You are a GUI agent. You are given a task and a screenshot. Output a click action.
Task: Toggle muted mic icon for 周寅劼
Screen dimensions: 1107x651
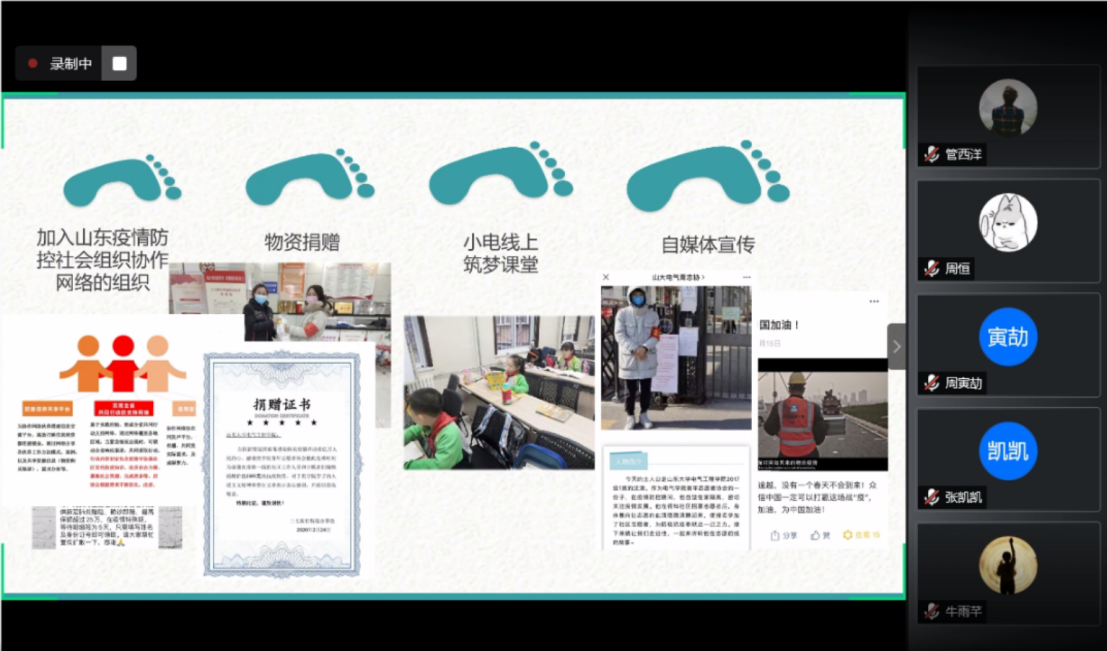pyautogui.click(x=931, y=383)
